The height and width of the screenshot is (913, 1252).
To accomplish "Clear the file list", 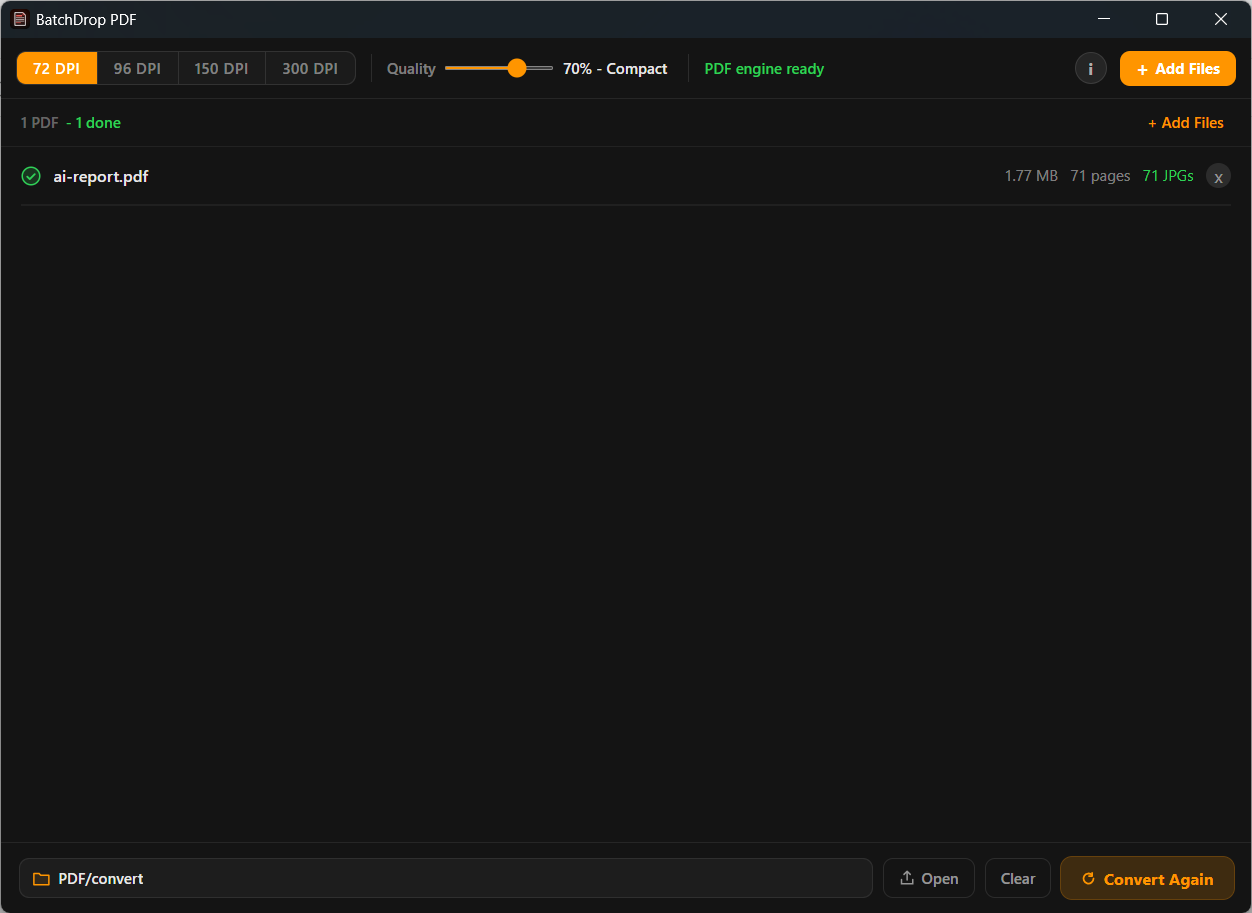I will 1018,878.
